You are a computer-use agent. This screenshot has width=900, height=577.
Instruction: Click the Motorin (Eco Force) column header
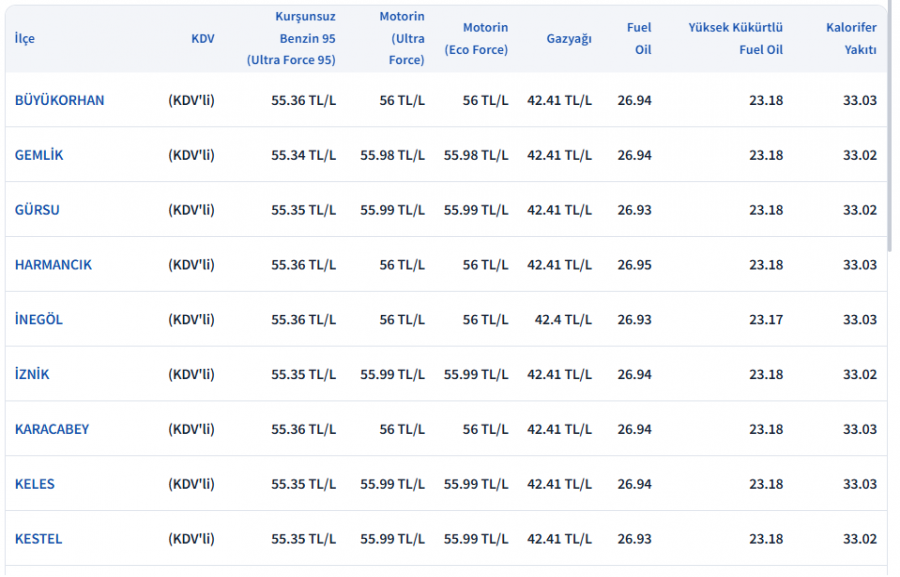(476, 39)
